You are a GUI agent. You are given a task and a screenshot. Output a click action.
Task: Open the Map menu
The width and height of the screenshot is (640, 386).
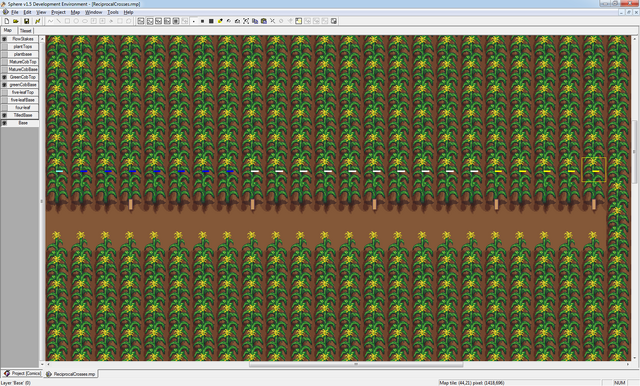click(75, 12)
